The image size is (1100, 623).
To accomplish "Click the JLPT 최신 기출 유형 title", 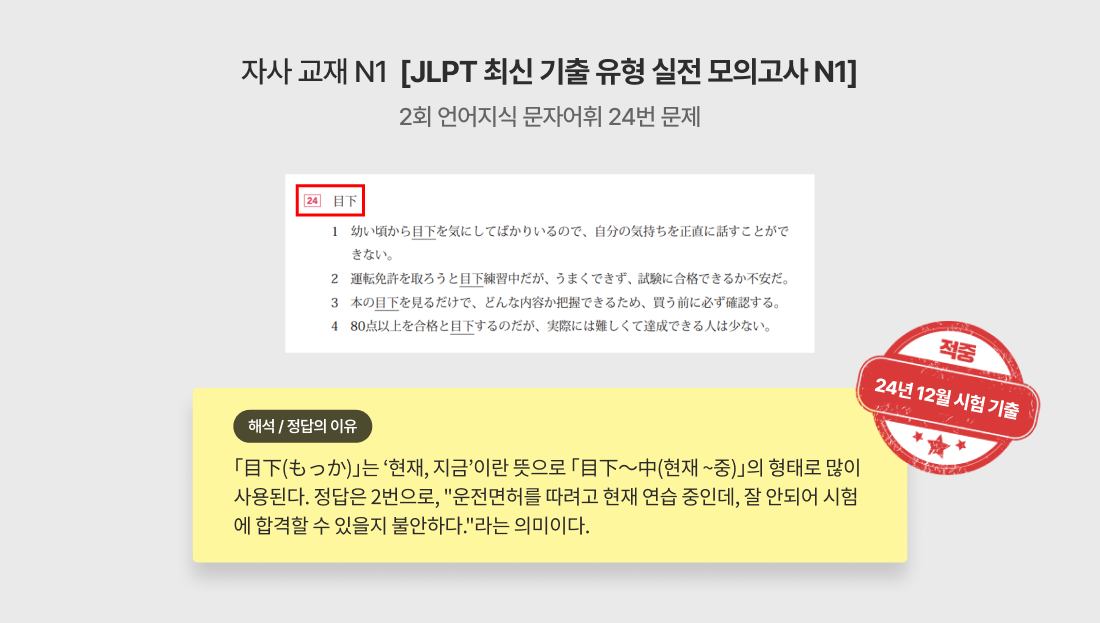I will tap(629, 72).
